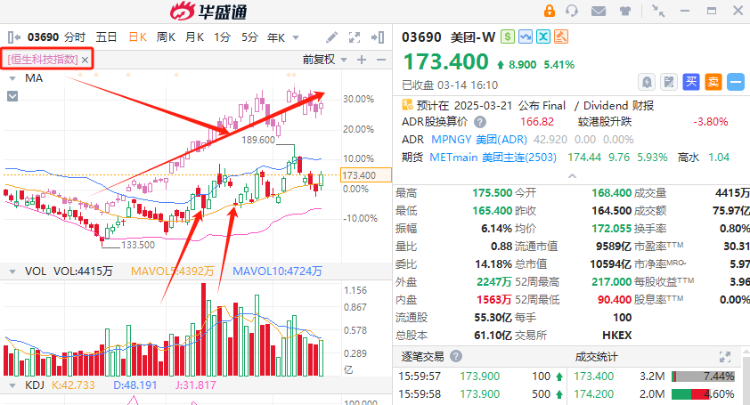The image size is (750, 405).
Task: Remove 恒生科技指数 overlay with its x
Action: tap(85, 60)
